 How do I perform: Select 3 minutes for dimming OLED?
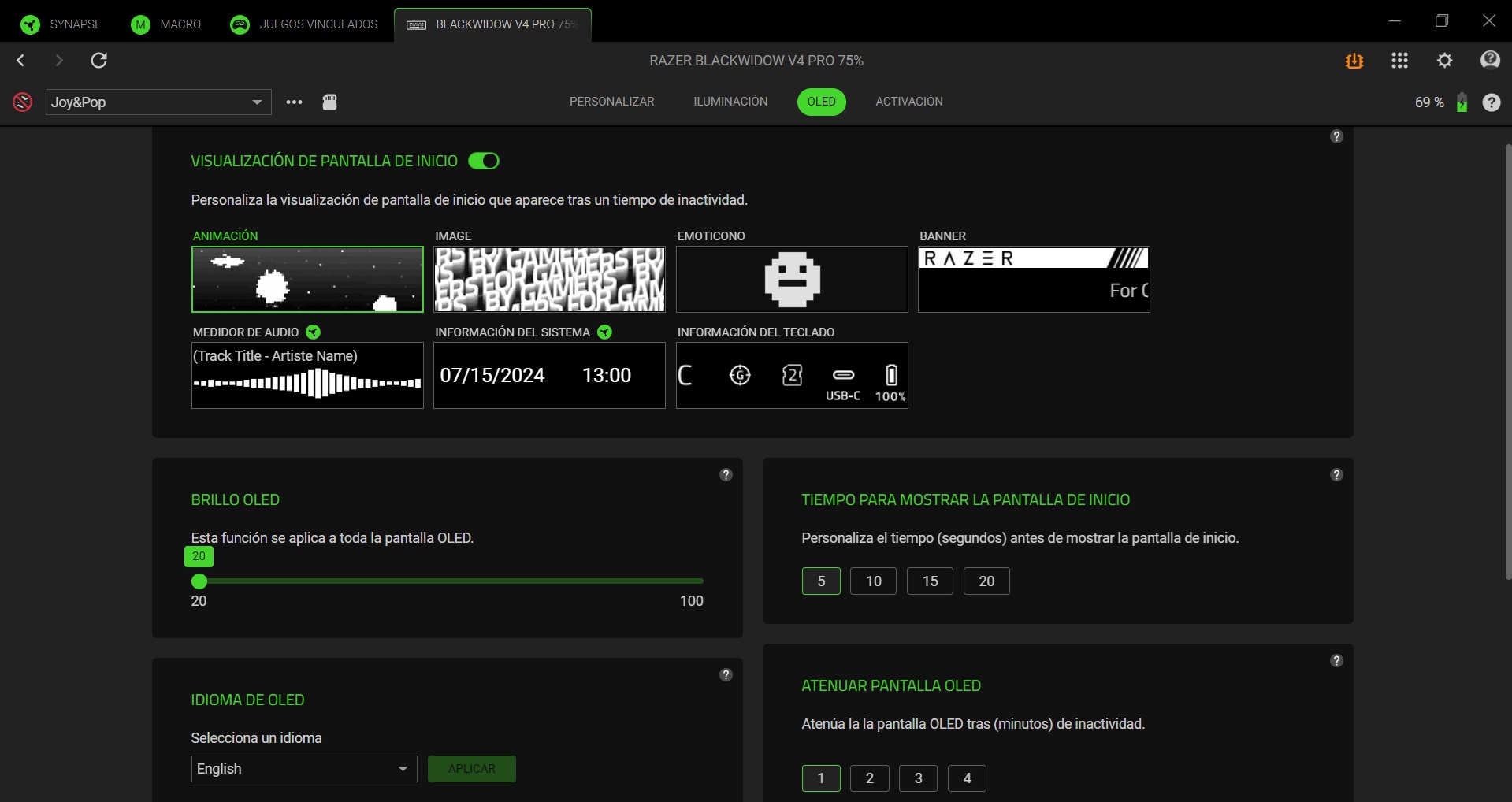(x=918, y=778)
